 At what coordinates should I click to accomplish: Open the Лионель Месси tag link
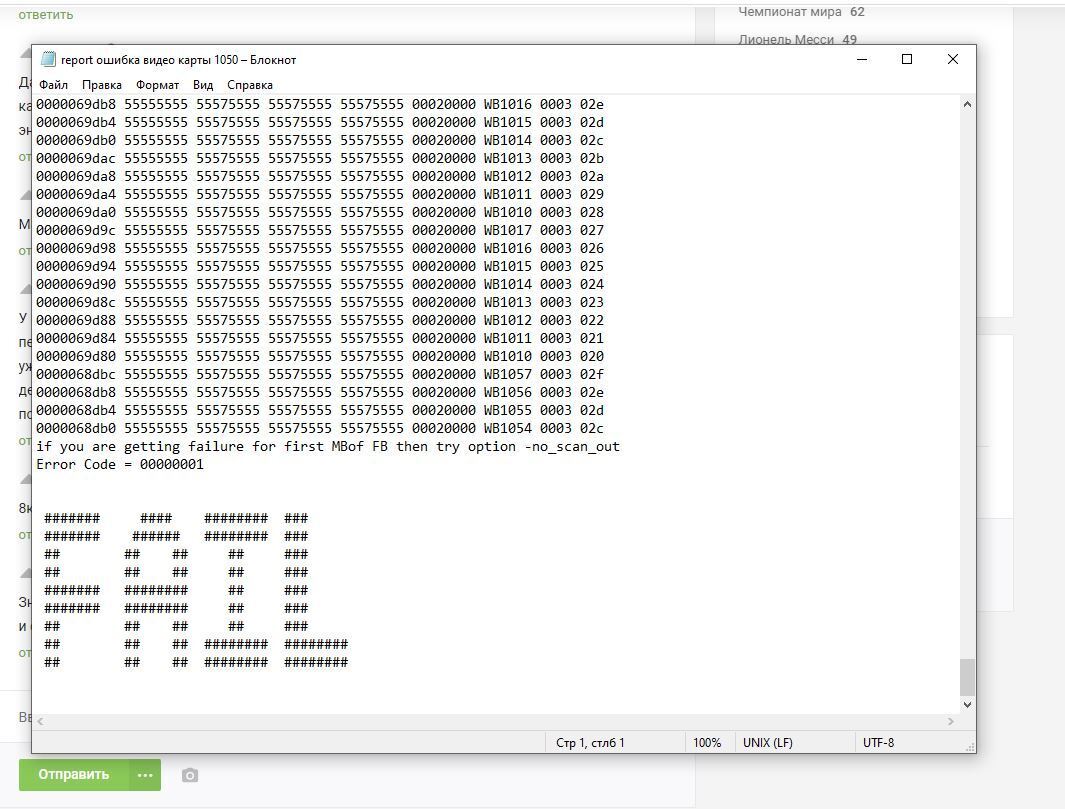786,40
